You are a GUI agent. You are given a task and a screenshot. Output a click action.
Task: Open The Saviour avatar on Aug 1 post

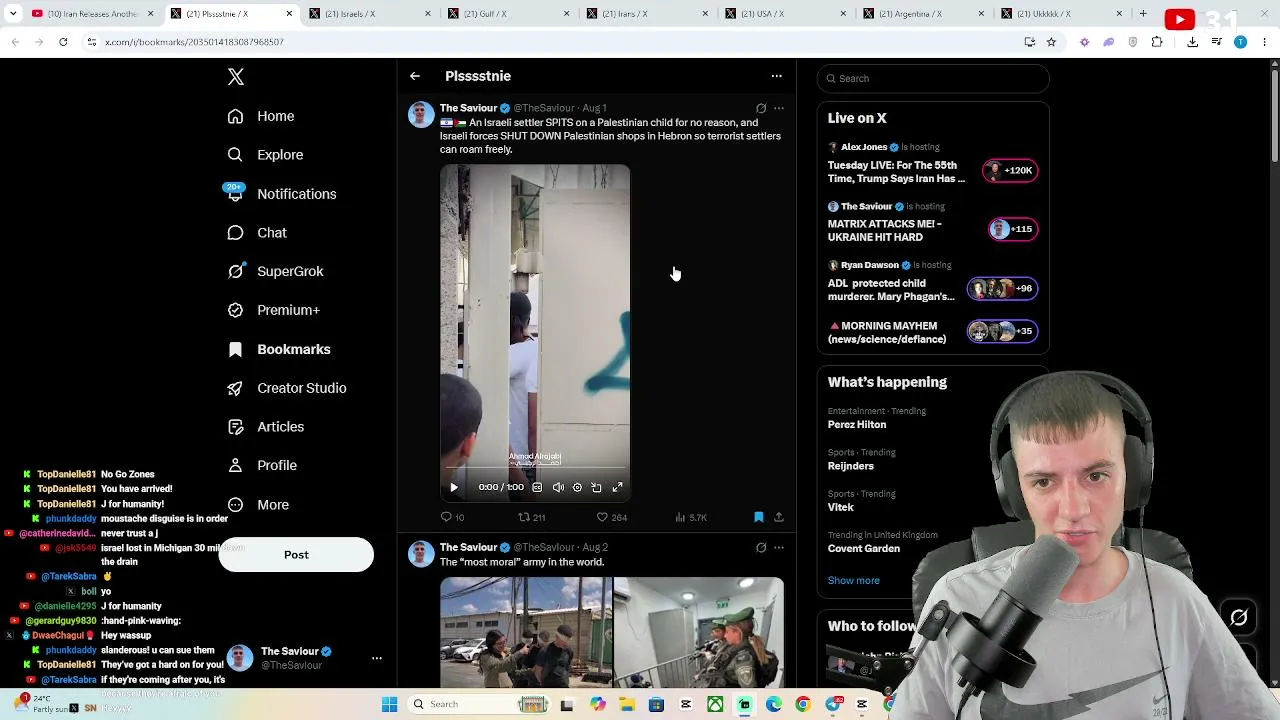421,114
